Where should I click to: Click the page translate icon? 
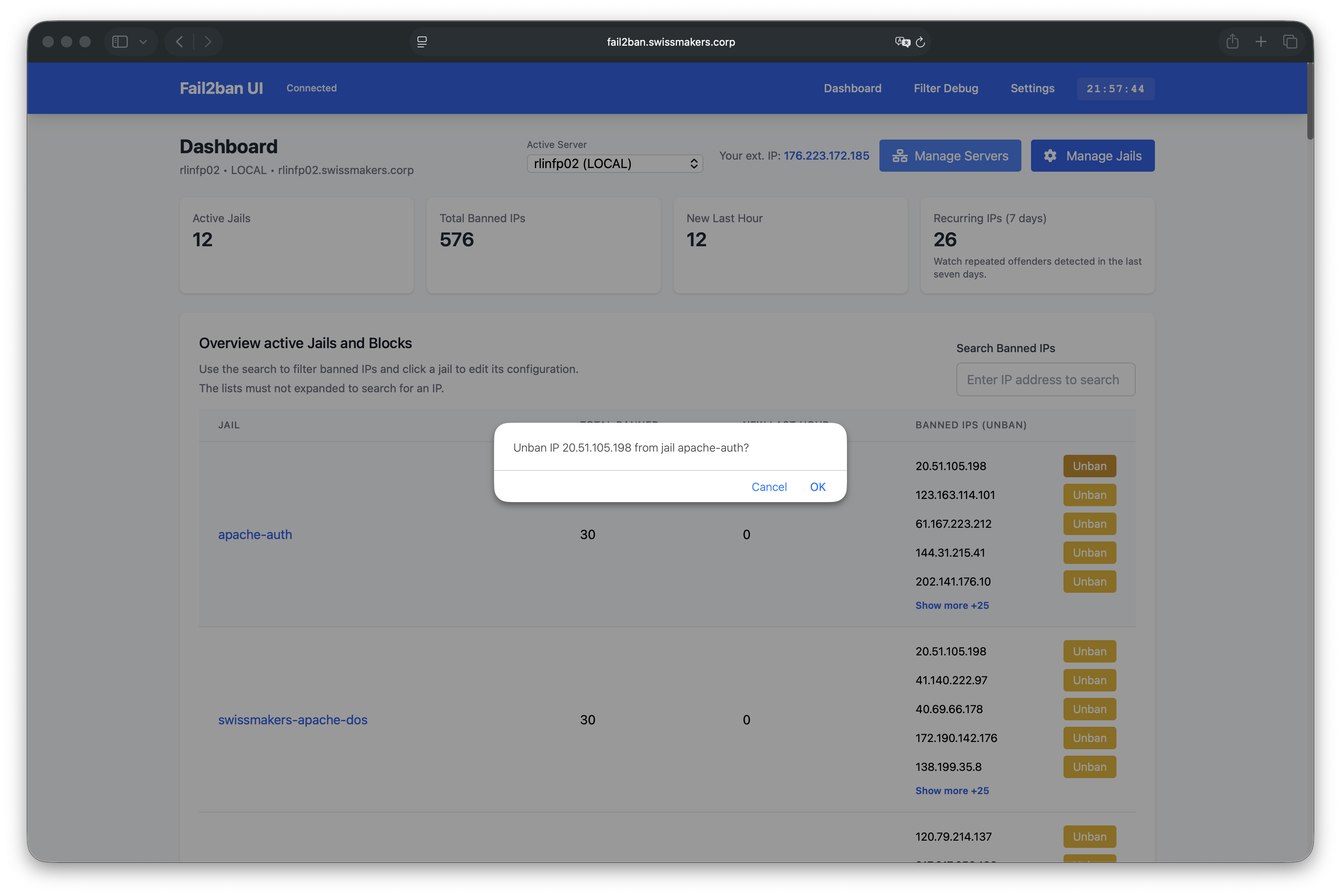[x=902, y=42]
